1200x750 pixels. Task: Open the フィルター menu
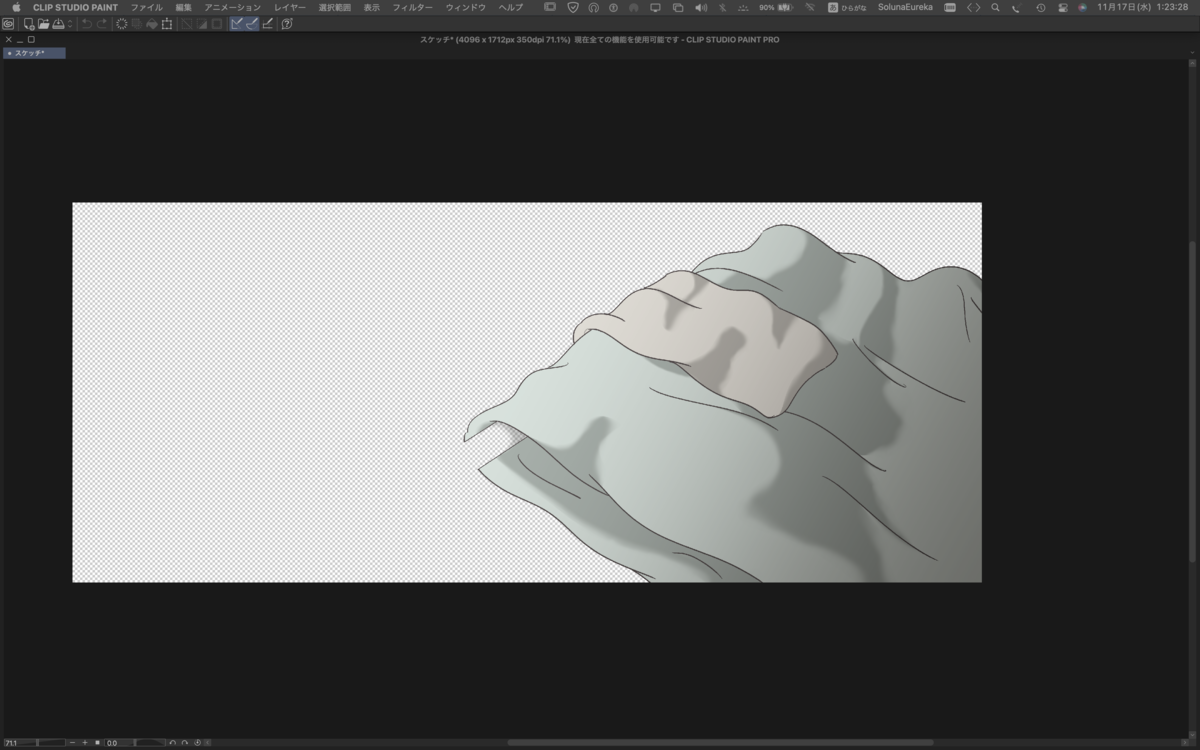[412, 7]
